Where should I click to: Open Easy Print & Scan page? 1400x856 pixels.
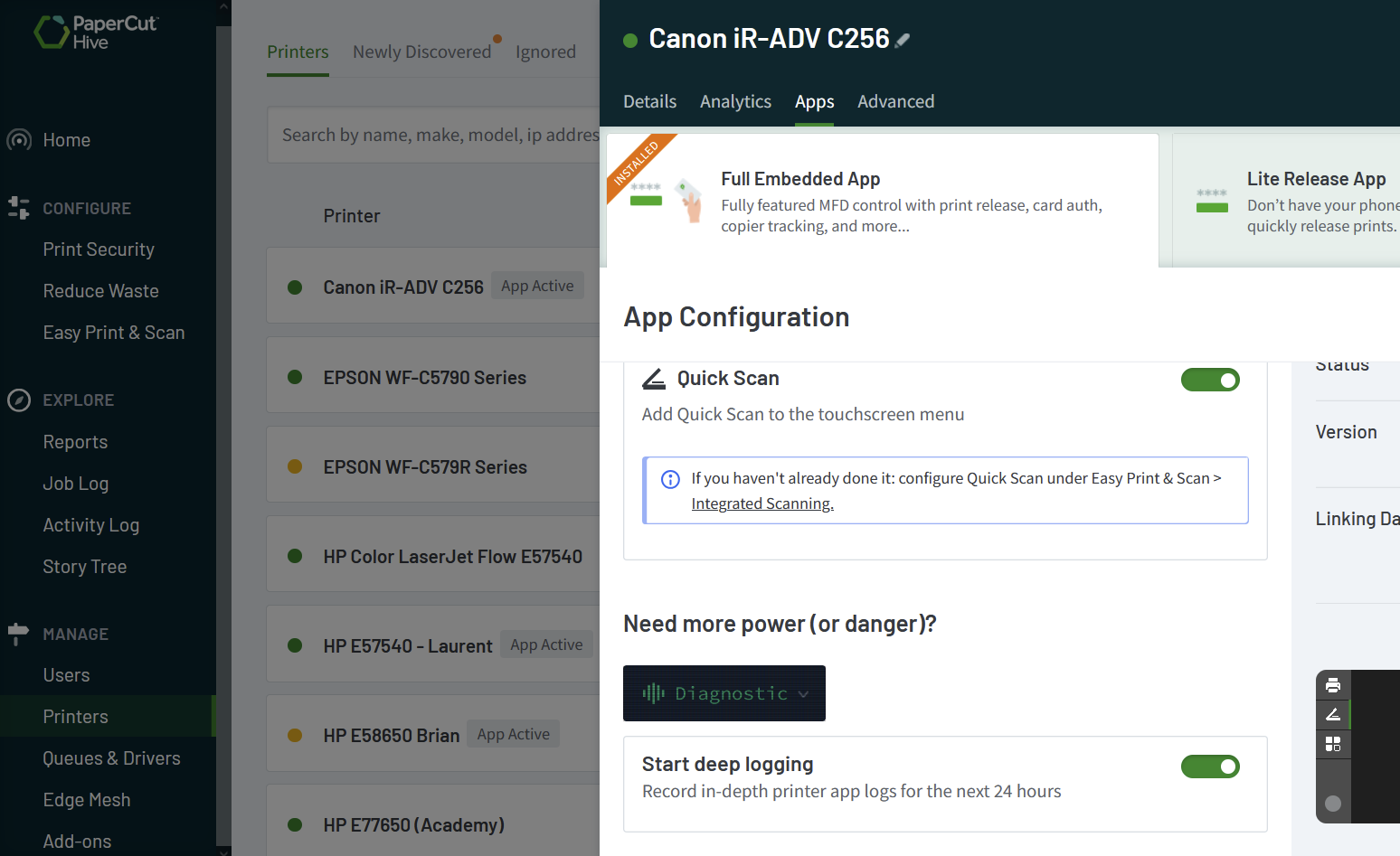[x=114, y=333]
